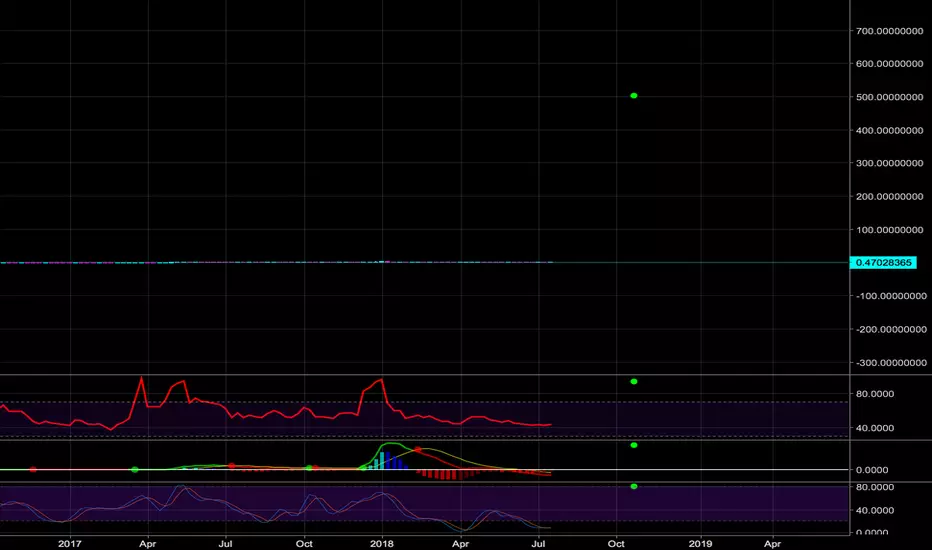Click the 2017 label on the time axis
The height and width of the screenshot is (550, 932).
click(x=70, y=543)
